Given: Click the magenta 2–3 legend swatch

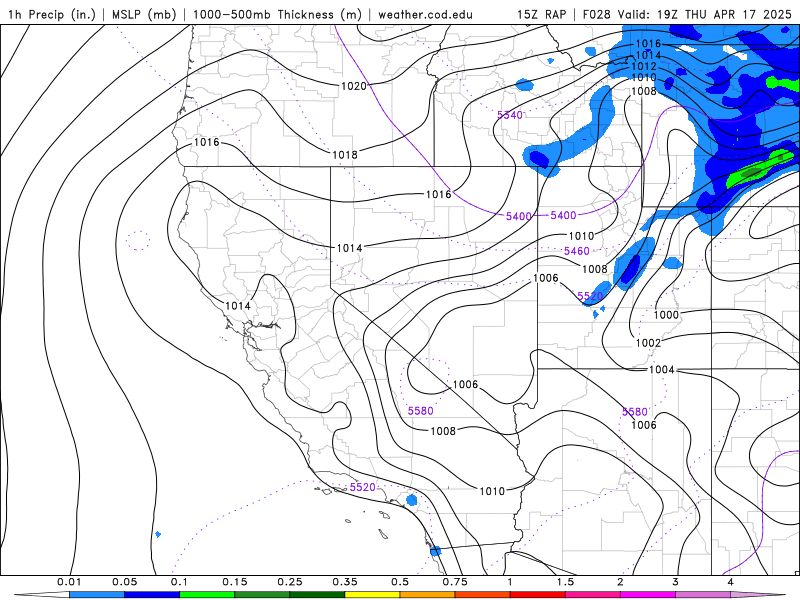Looking at the screenshot, I should pos(648,595).
